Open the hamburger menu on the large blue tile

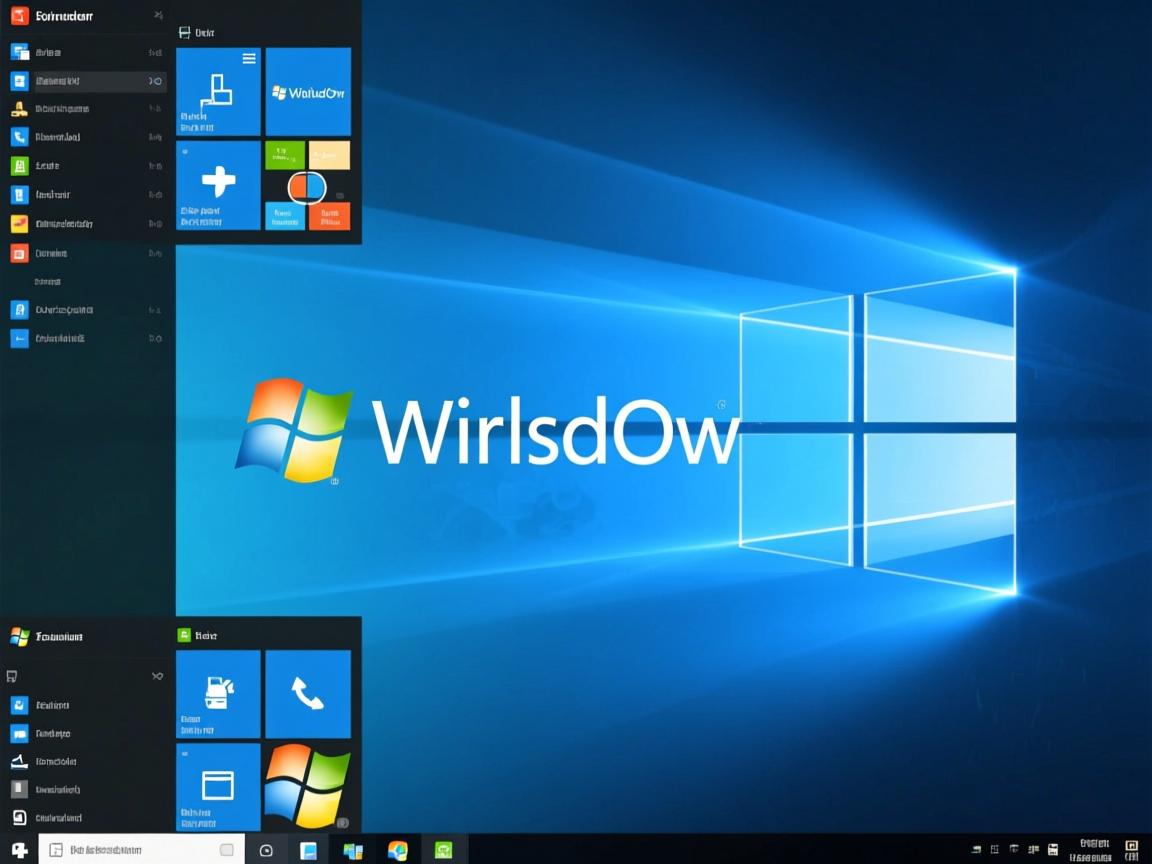249,58
